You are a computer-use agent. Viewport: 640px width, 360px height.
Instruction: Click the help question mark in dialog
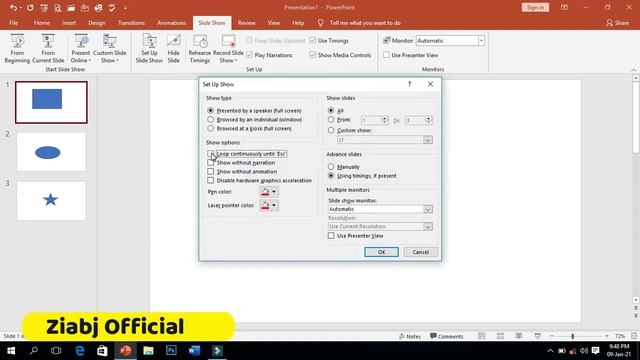coord(409,84)
